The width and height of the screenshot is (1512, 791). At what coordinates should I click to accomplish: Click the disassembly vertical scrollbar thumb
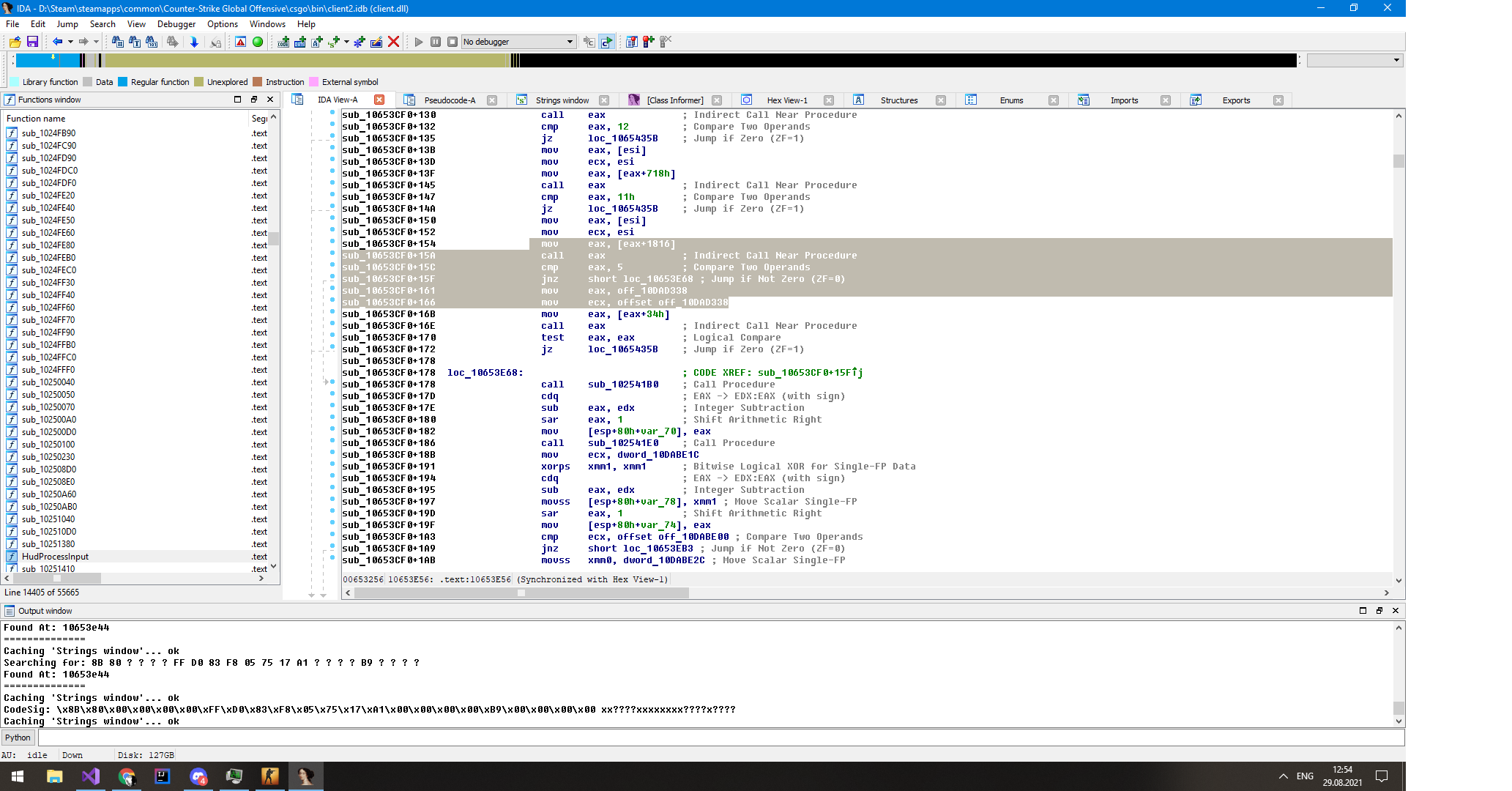[1399, 161]
